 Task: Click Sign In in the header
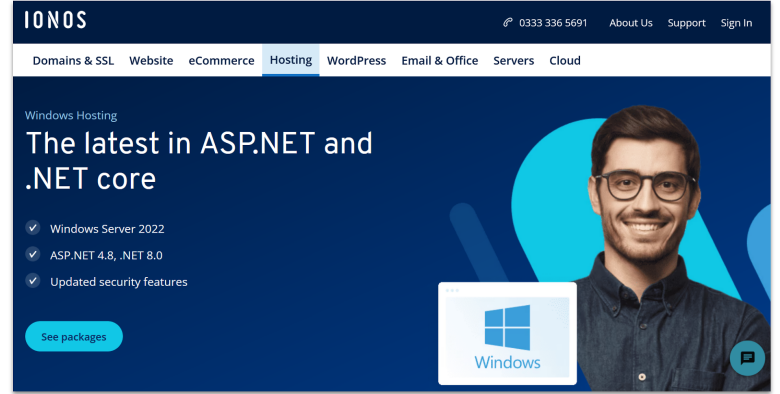[736, 23]
